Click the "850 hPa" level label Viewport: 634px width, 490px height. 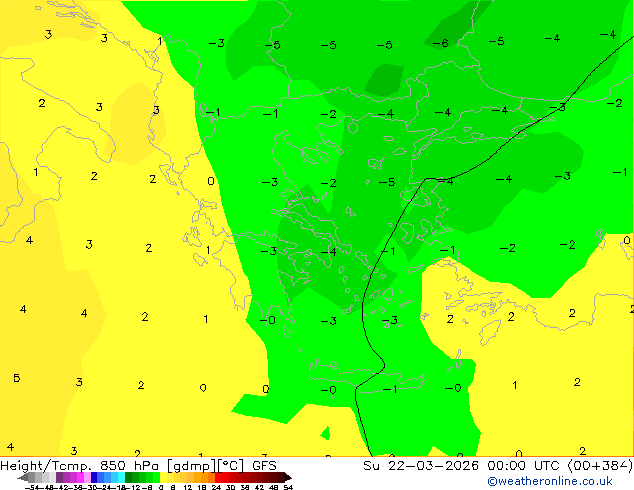(x=129, y=466)
